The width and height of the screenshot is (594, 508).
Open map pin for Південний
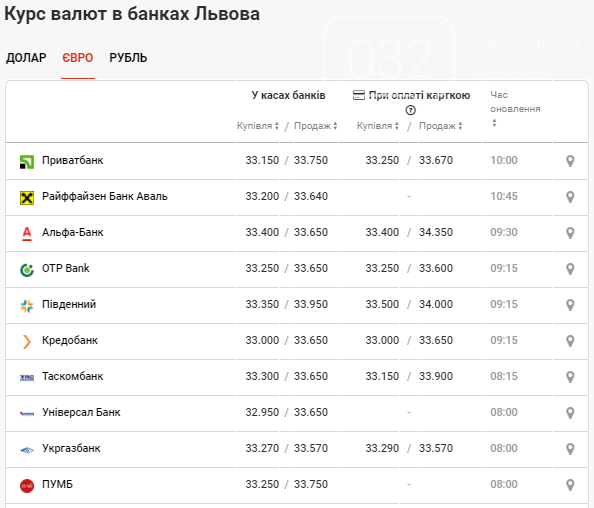570,305
